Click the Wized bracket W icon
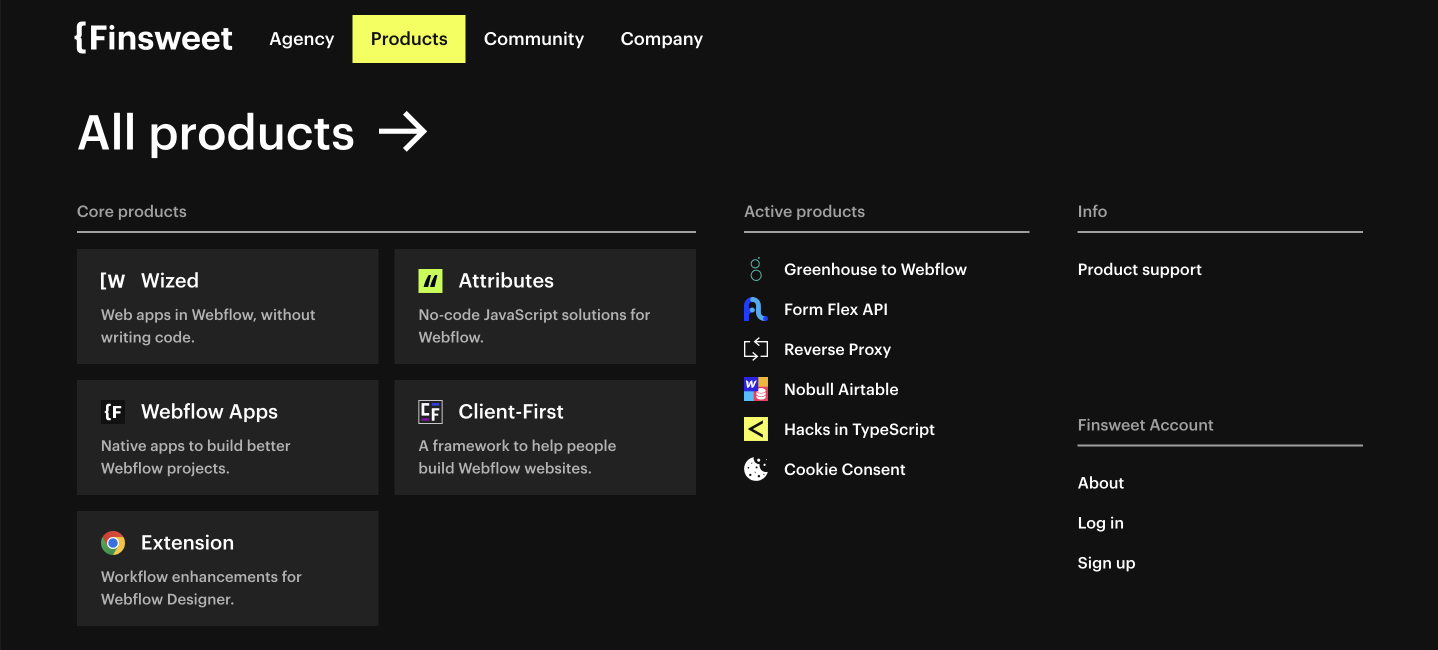 113,281
